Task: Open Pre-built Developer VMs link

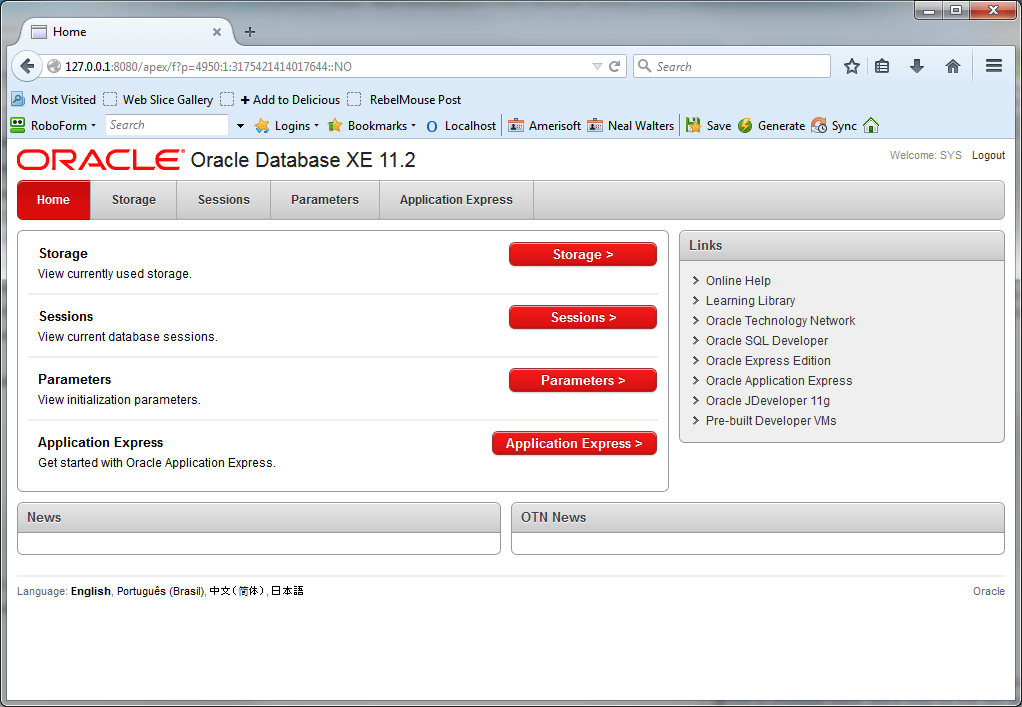Action: point(771,421)
